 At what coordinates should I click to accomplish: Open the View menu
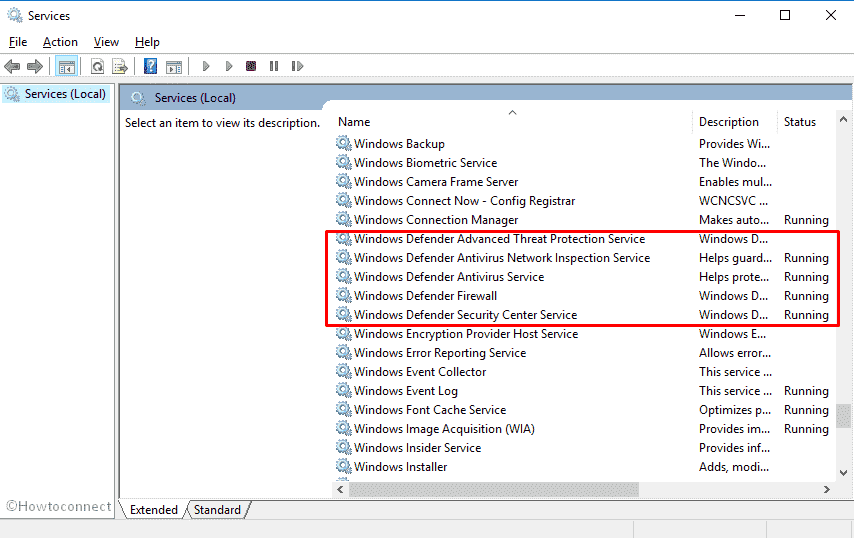click(106, 42)
